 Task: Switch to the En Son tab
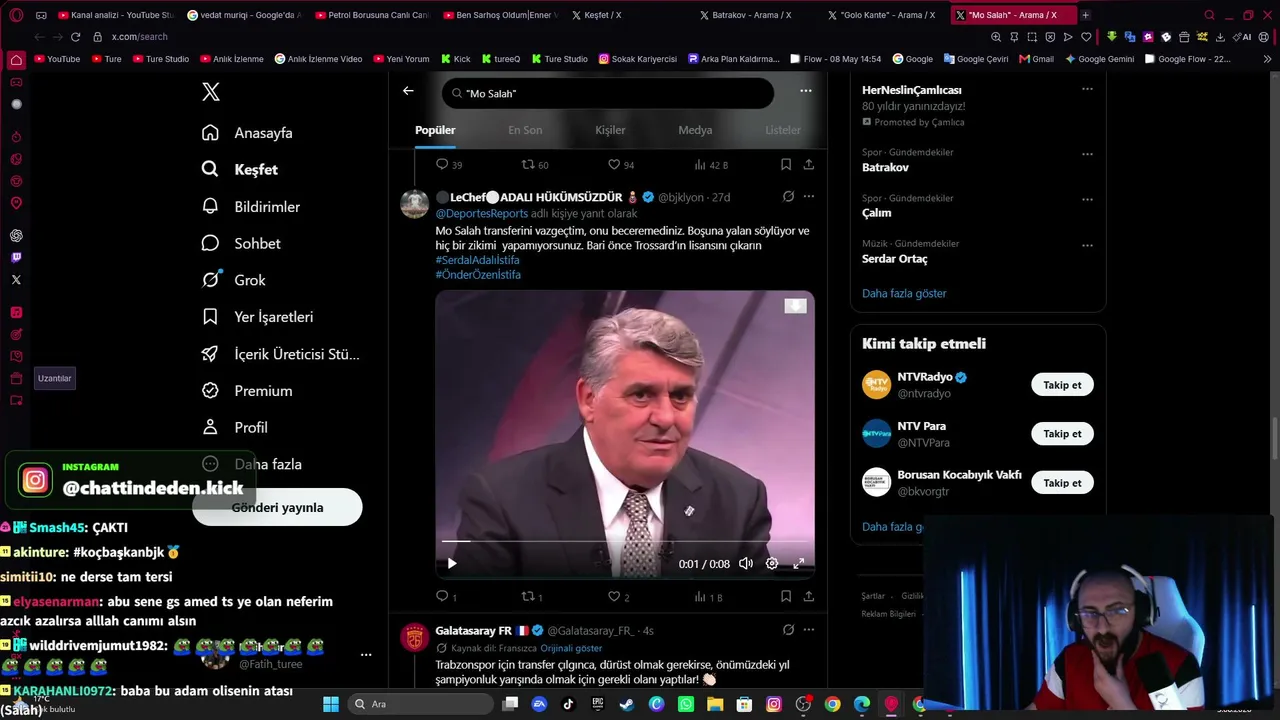click(x=525, y=130)
